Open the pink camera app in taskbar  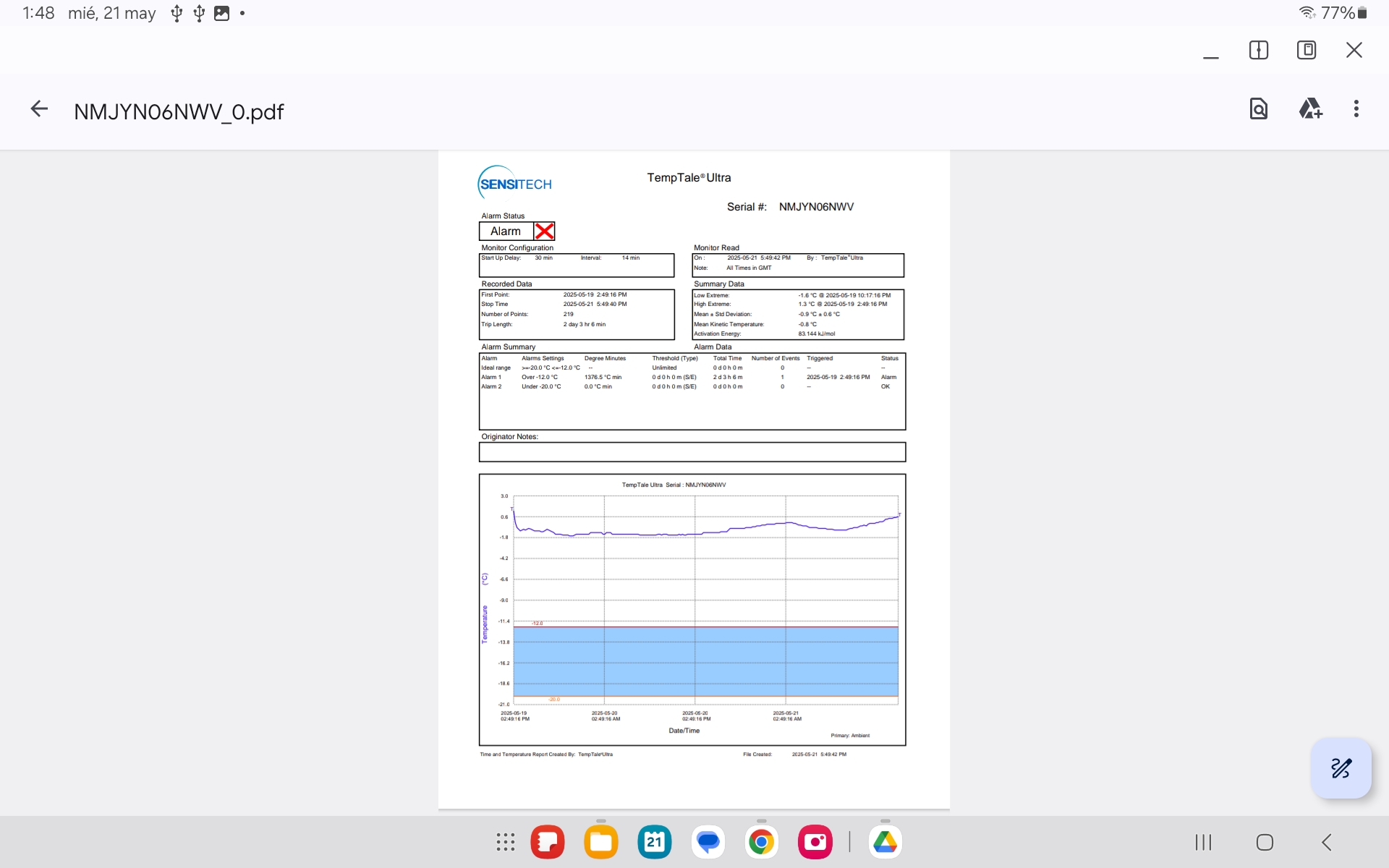pos(815,842)
